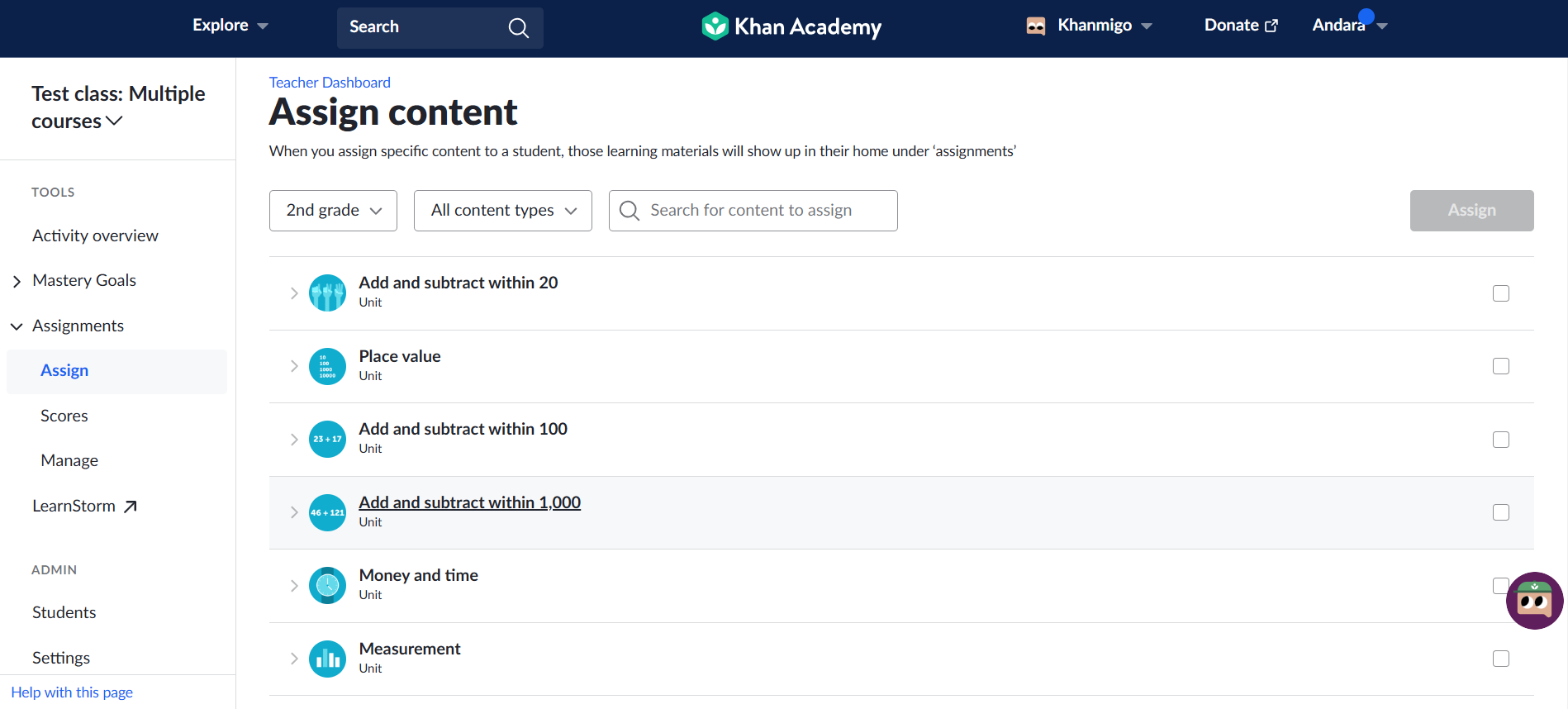Expand the Add and subtract within 20 unit
Image resolution: width=1568 pixels, height=709 pixels.
pos(294,293)
